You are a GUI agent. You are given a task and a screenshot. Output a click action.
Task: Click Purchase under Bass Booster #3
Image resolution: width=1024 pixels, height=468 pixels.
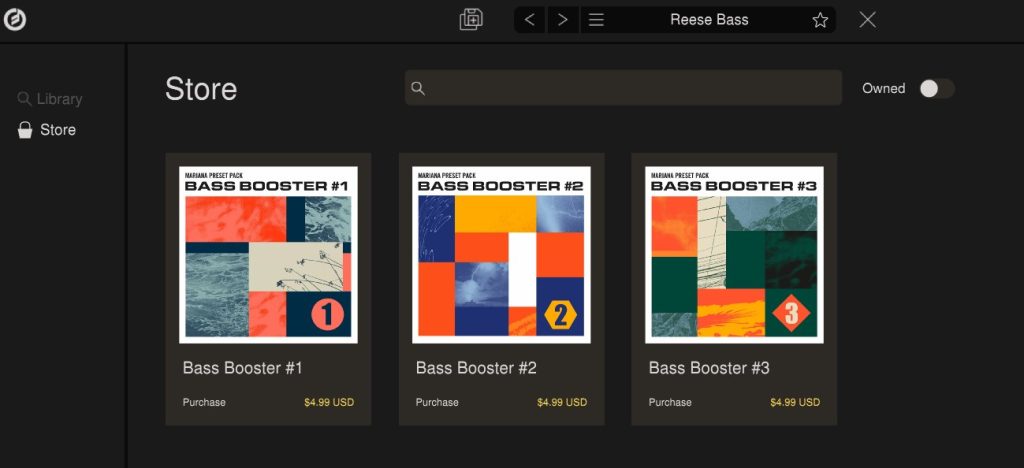[x=670, y=402]
